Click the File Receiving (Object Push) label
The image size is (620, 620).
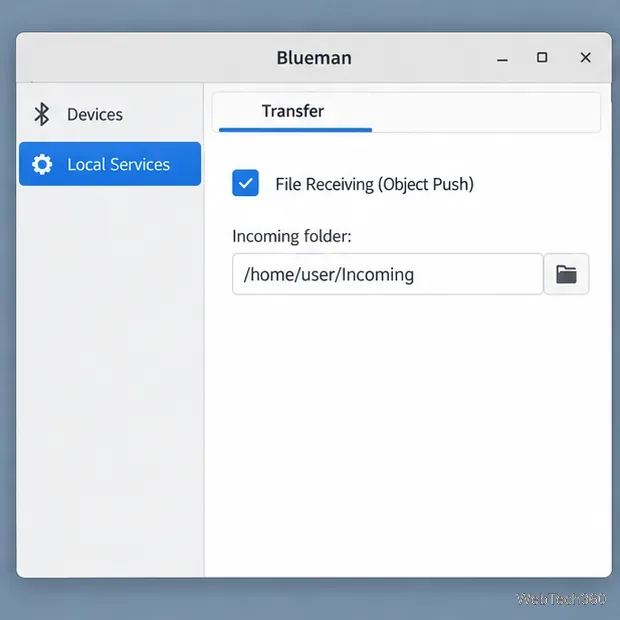coord(374,184)
